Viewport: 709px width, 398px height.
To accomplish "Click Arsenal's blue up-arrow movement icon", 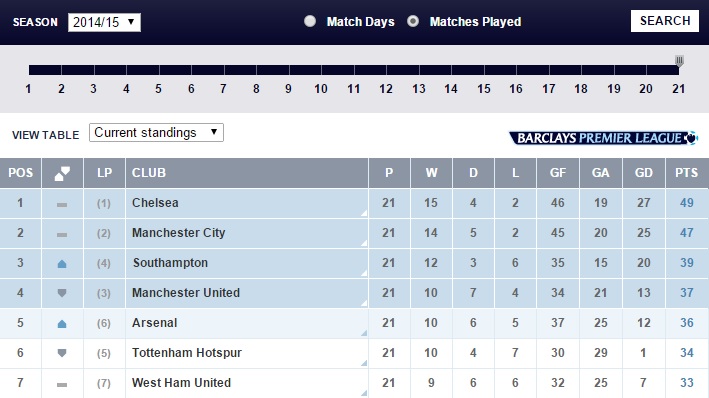I will point(62,324).
